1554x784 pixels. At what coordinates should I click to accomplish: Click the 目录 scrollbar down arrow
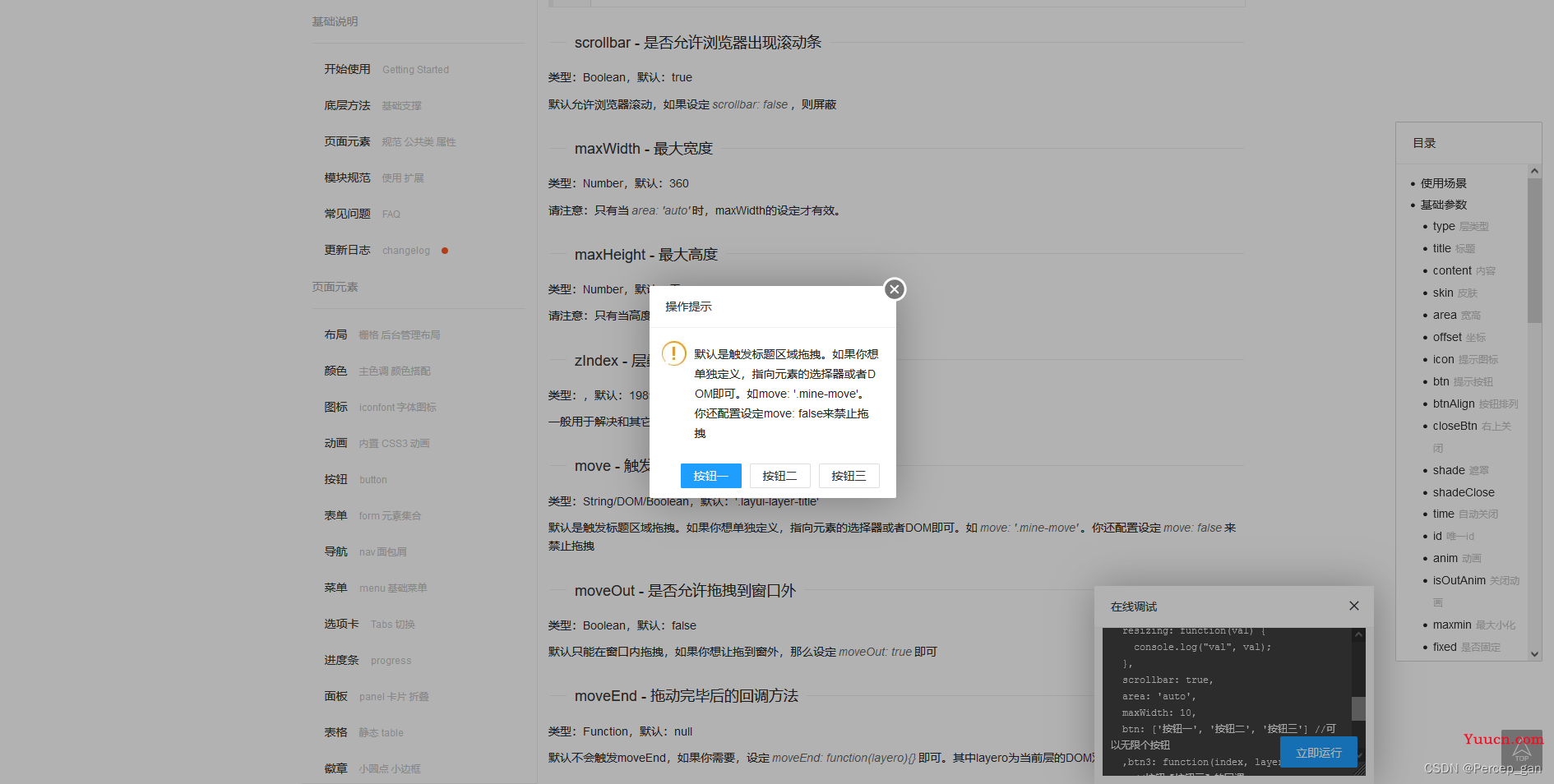(x=1534, y=654)
